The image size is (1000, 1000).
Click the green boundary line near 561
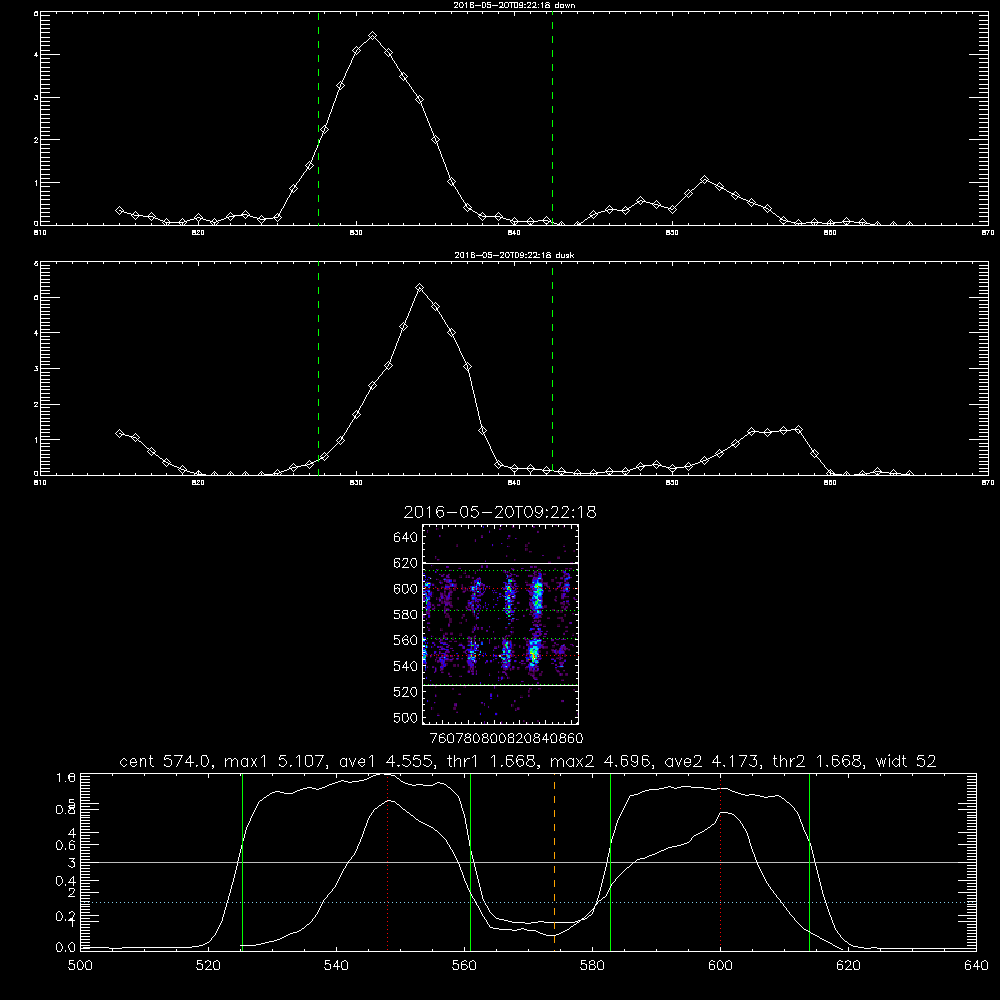(471, 861)
